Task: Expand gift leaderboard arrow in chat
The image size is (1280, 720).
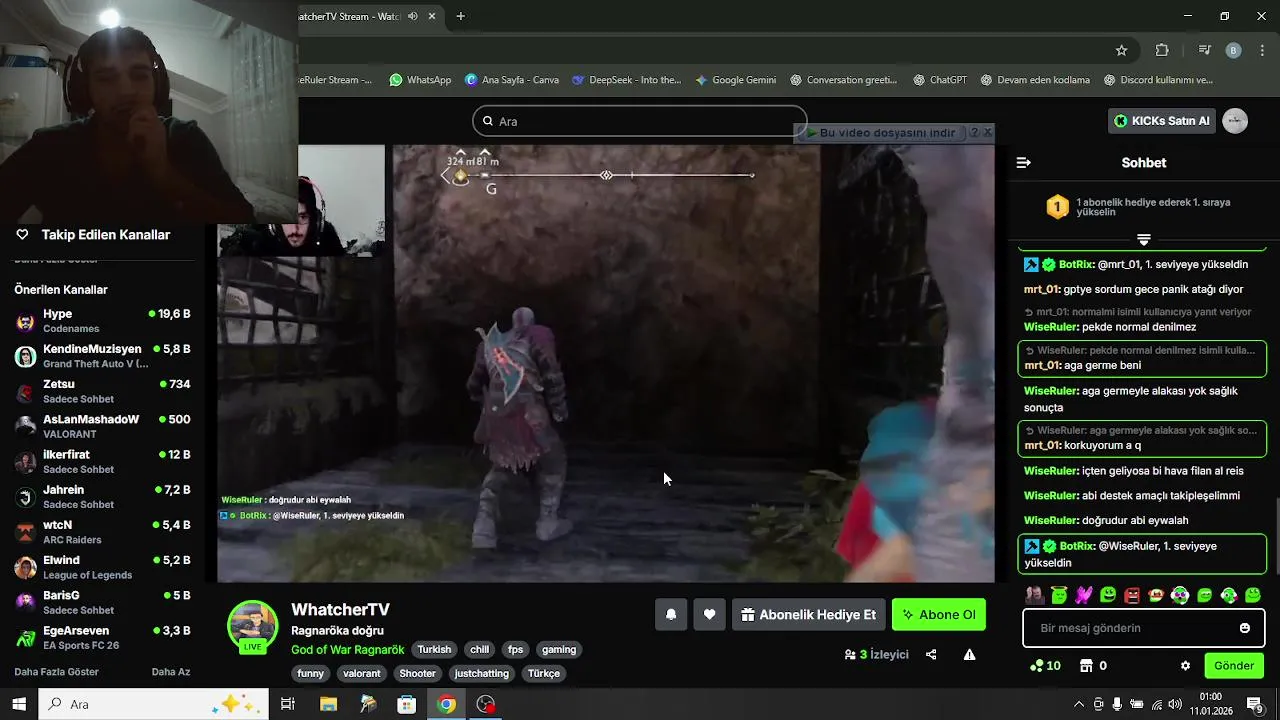Action: [1144, 240]
